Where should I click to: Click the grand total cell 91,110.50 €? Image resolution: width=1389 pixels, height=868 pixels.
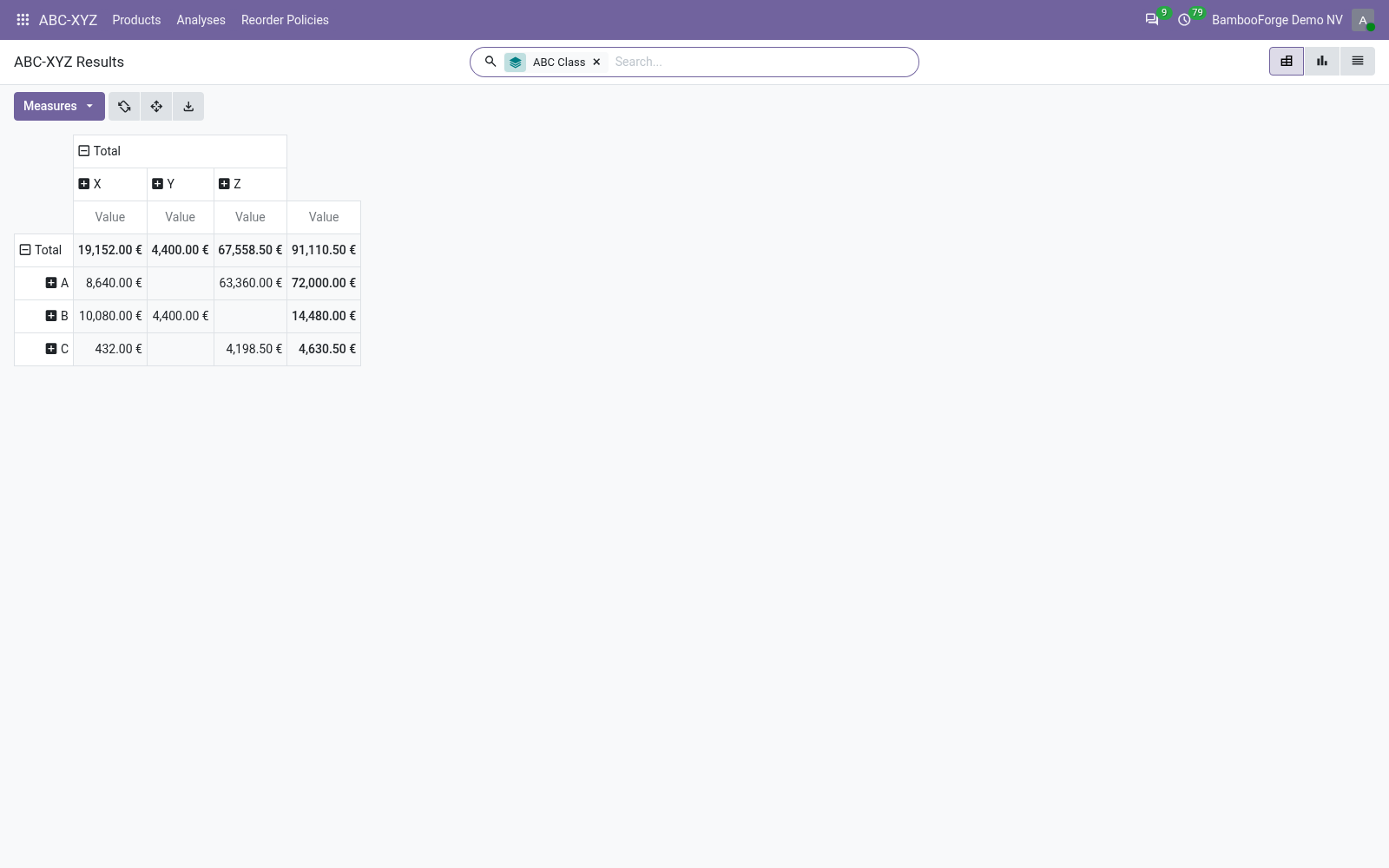click(x=324, y=250)
